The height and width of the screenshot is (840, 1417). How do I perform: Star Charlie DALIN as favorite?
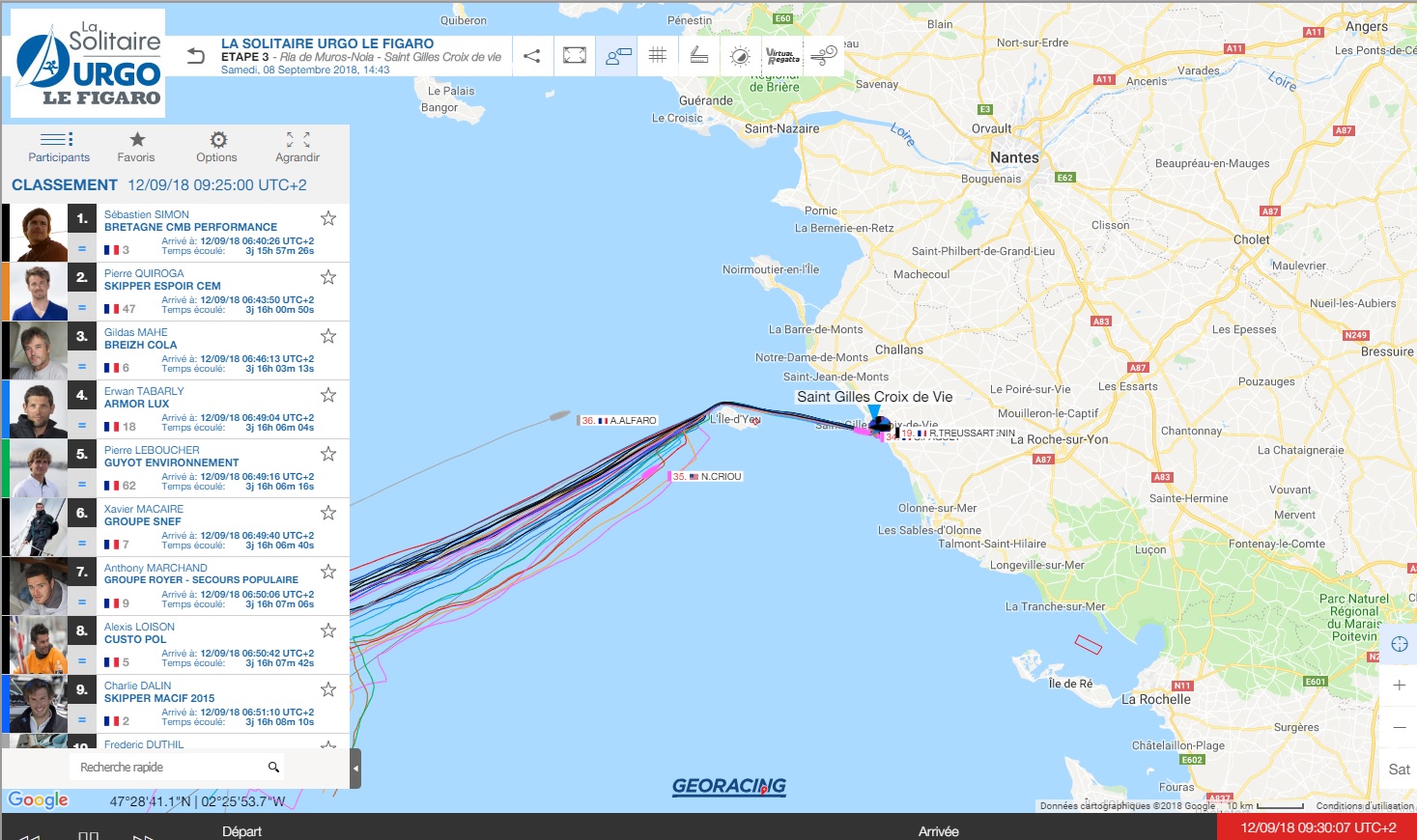click(x=328, y=689)
